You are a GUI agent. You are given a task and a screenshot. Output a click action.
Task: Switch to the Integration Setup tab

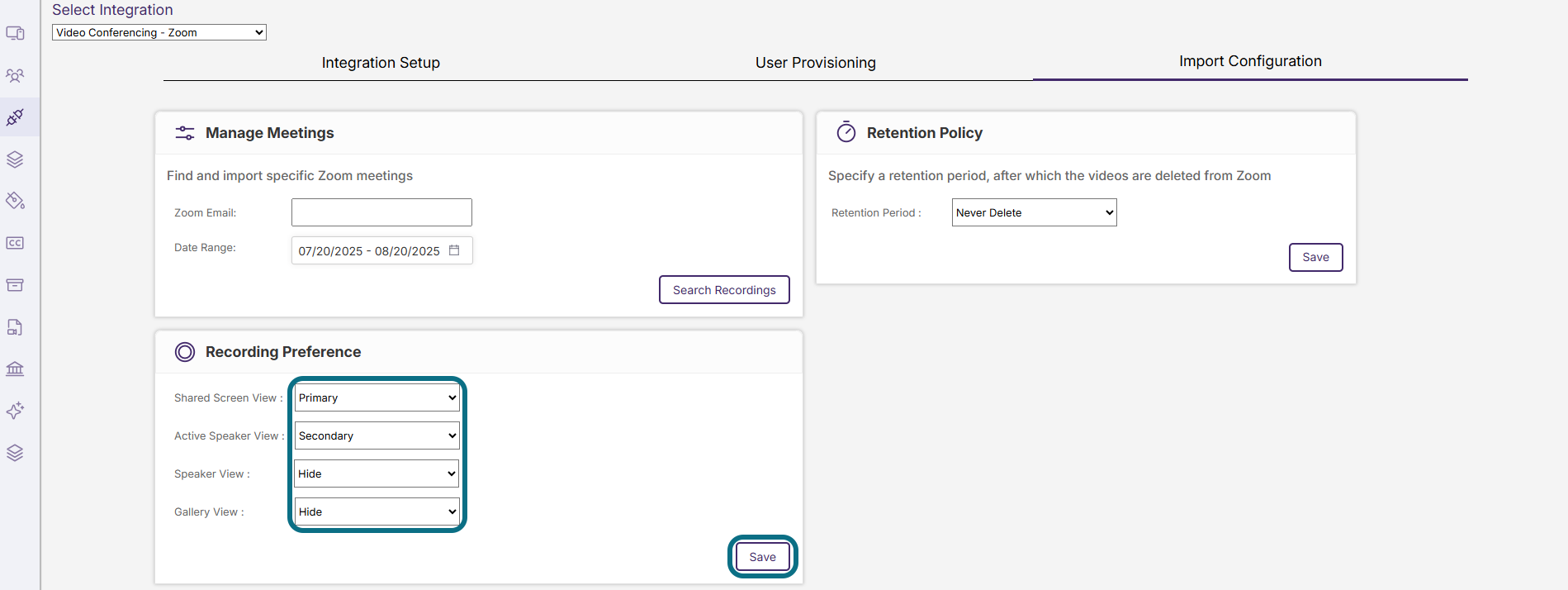pos(381,63)
